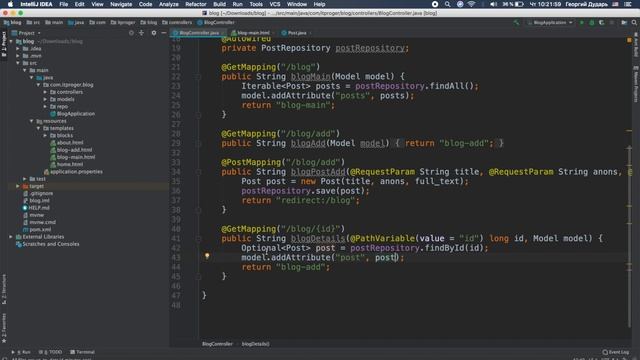640x360 pixels.
Task: Open the Event Log in status bar
Action: click(616, 352)
